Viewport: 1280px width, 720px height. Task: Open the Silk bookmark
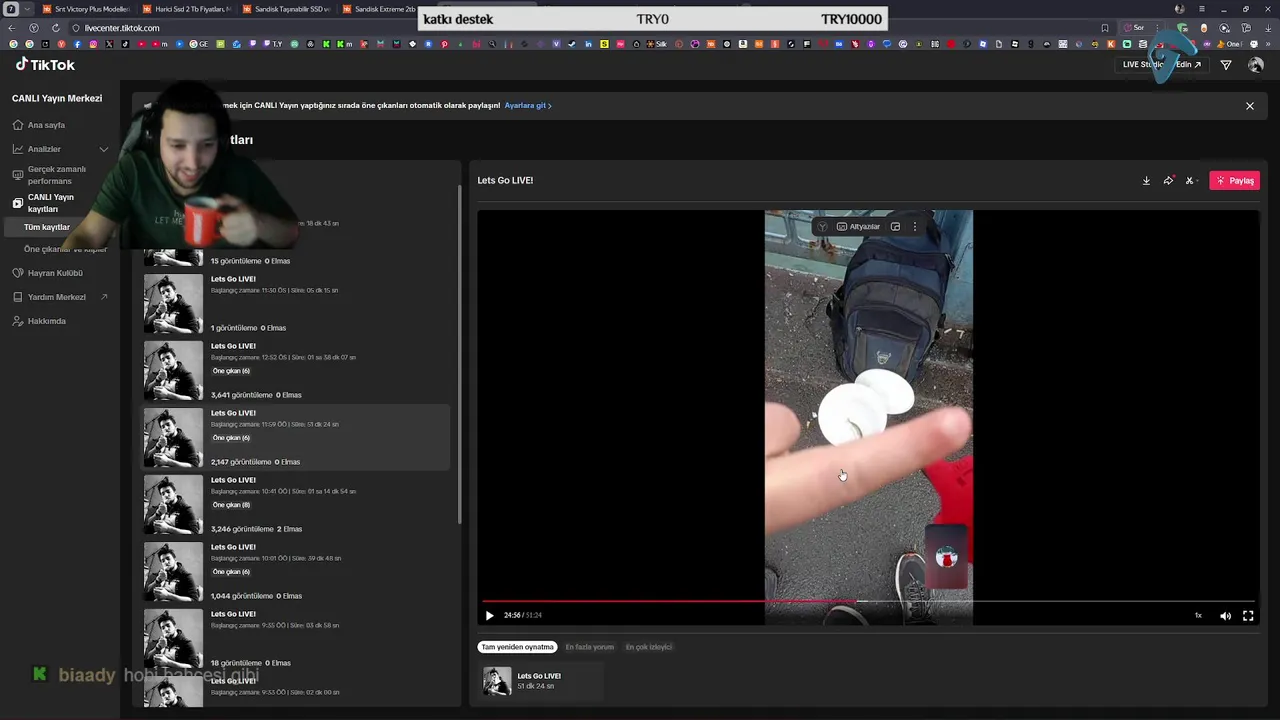(654, 44)
